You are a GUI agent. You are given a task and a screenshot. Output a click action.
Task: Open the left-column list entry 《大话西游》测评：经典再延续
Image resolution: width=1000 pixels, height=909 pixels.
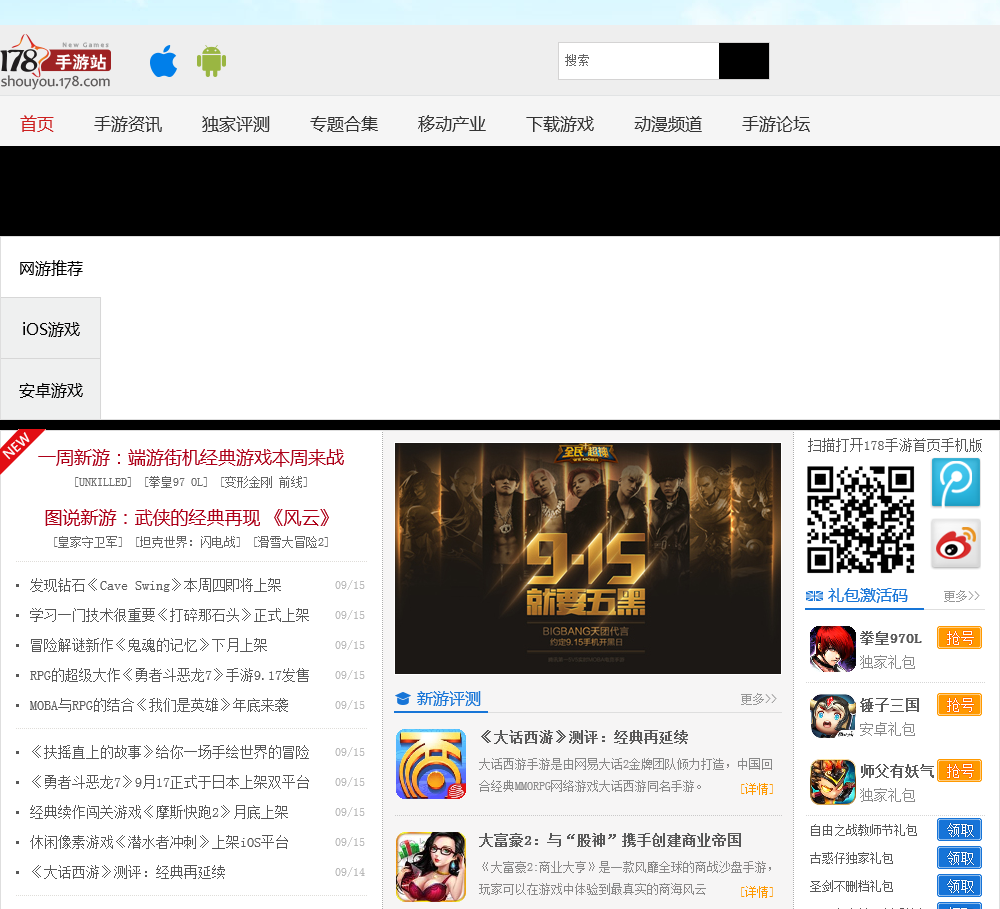[x=127, y=872]
